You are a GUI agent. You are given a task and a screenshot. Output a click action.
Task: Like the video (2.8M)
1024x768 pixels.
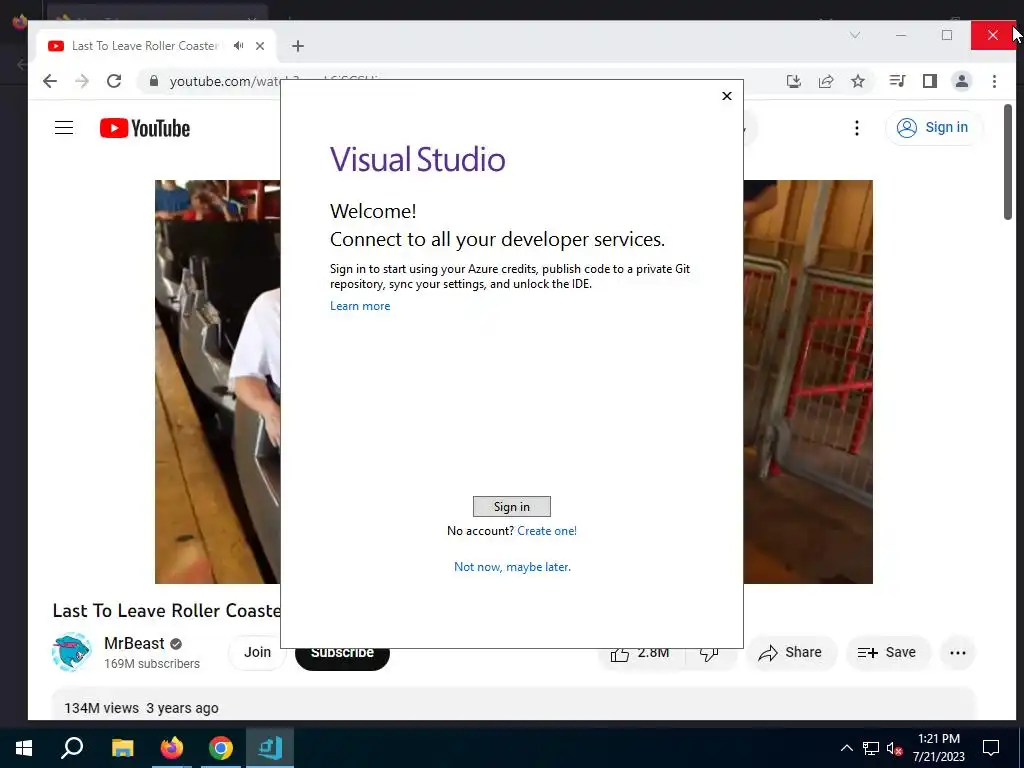pyautogui.click(x=641, y=653)
